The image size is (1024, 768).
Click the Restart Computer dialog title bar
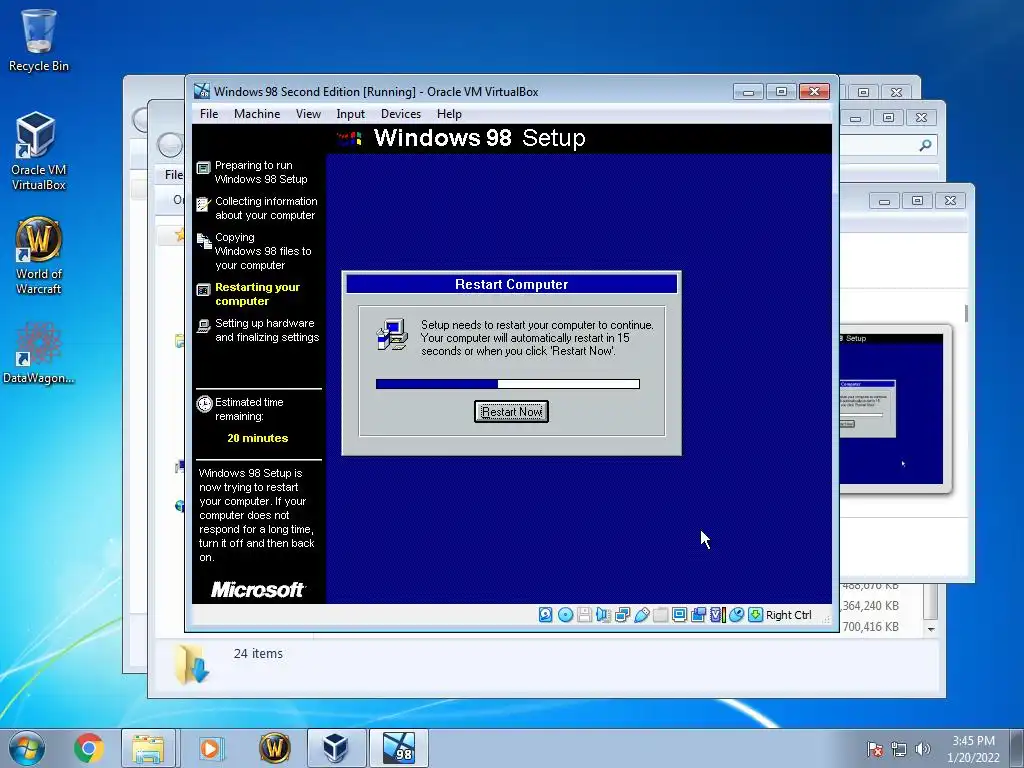click(x=511, y=284)
